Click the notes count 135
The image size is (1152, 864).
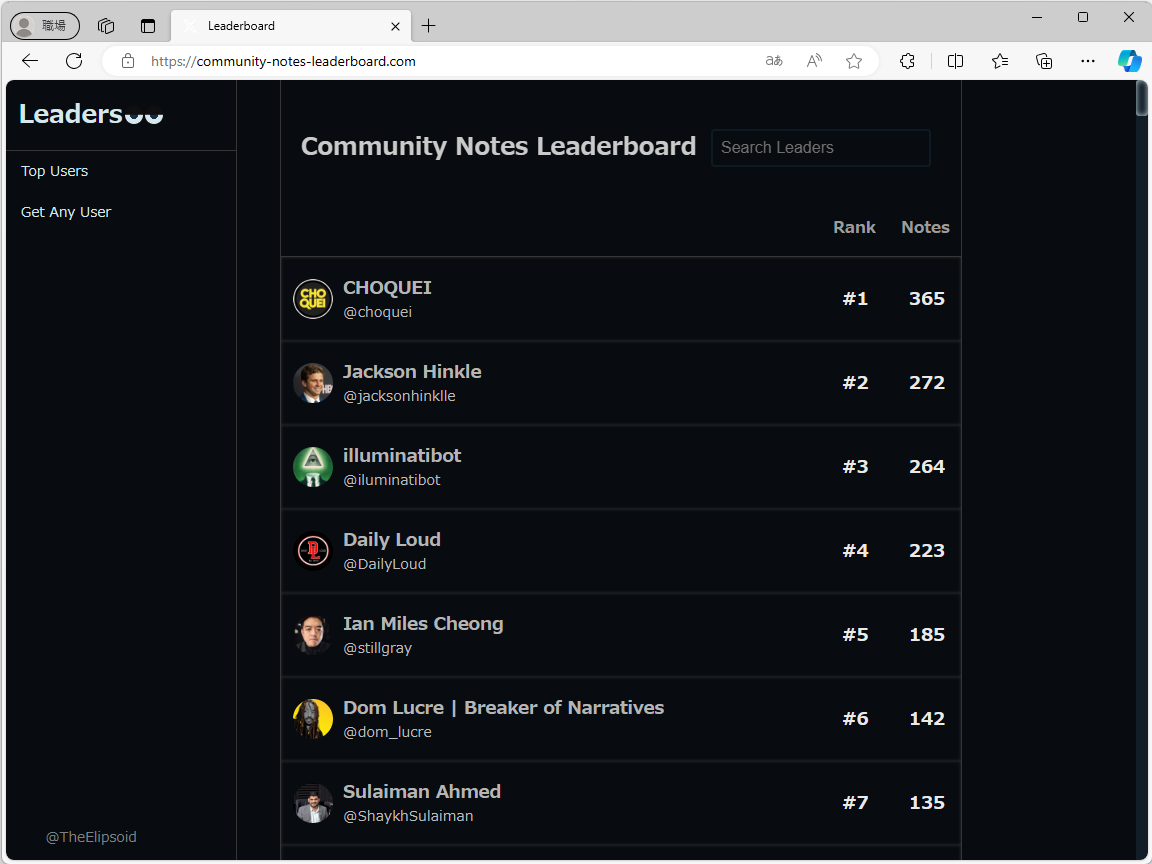coord(927,803)
